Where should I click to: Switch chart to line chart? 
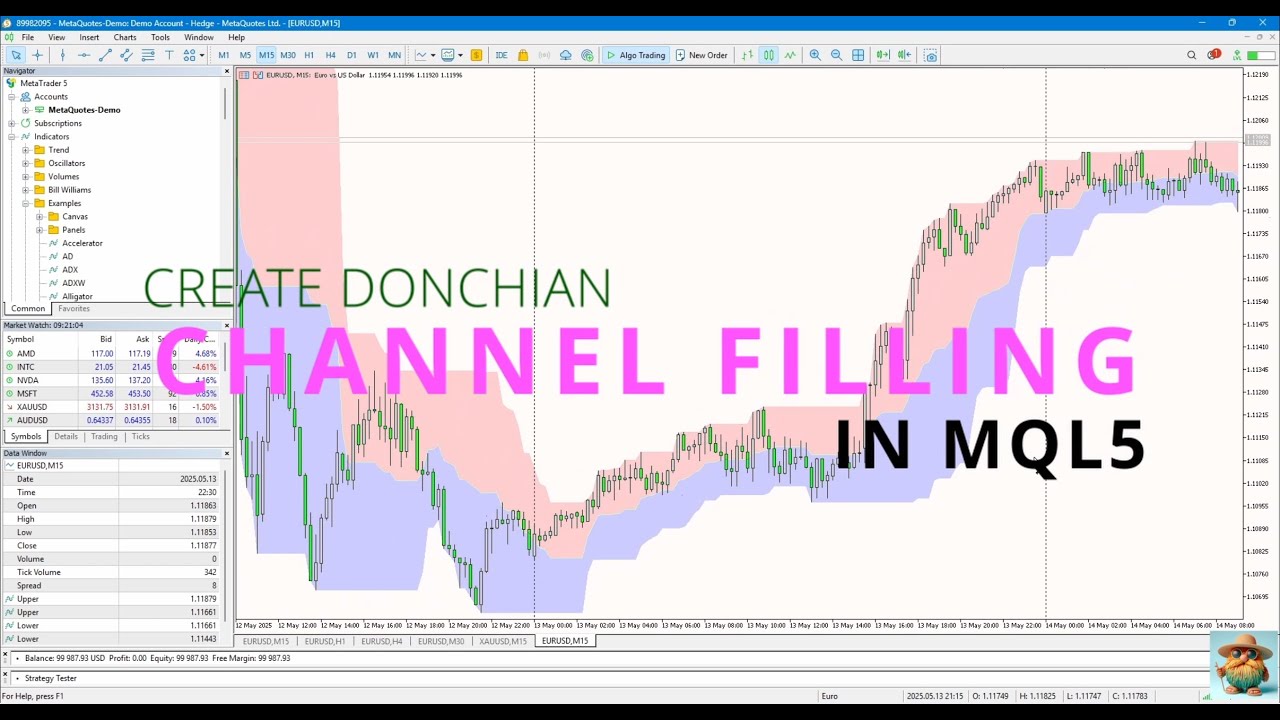tap(790, 55)
